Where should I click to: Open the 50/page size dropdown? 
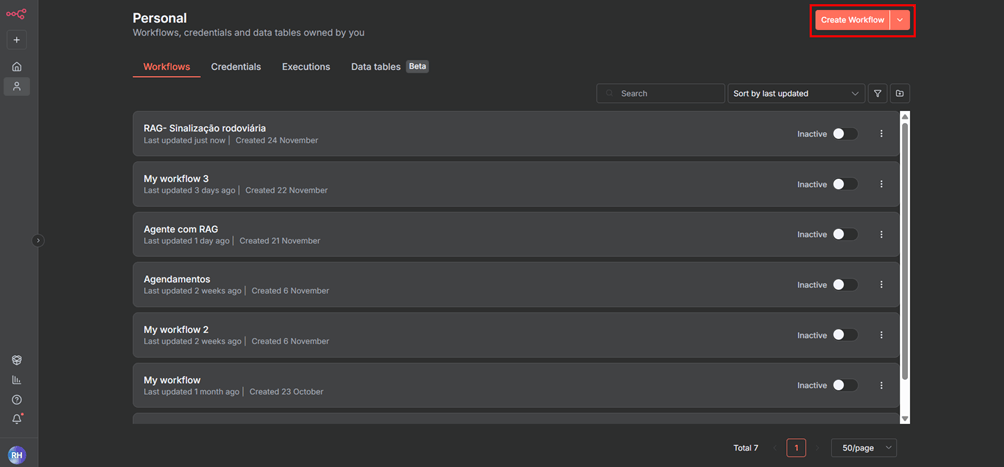point(864,448)
